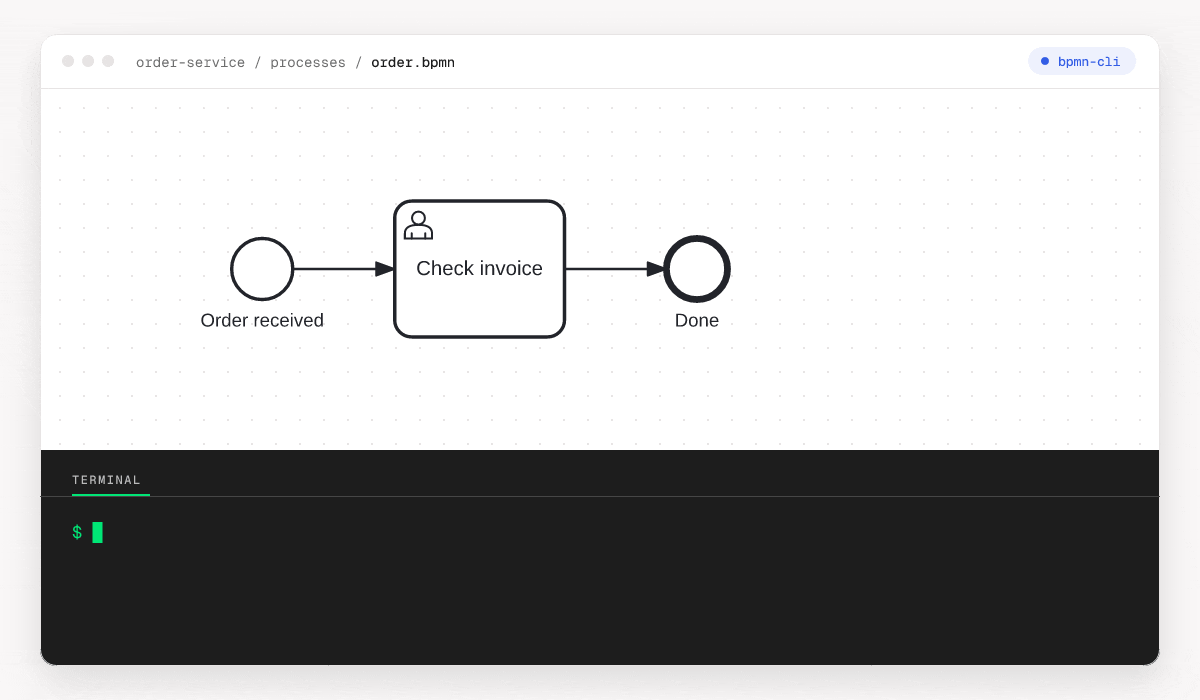Click the order-service breadcrumb
The height and width of the screenshot is (700, 1200).
pos(190,62)
